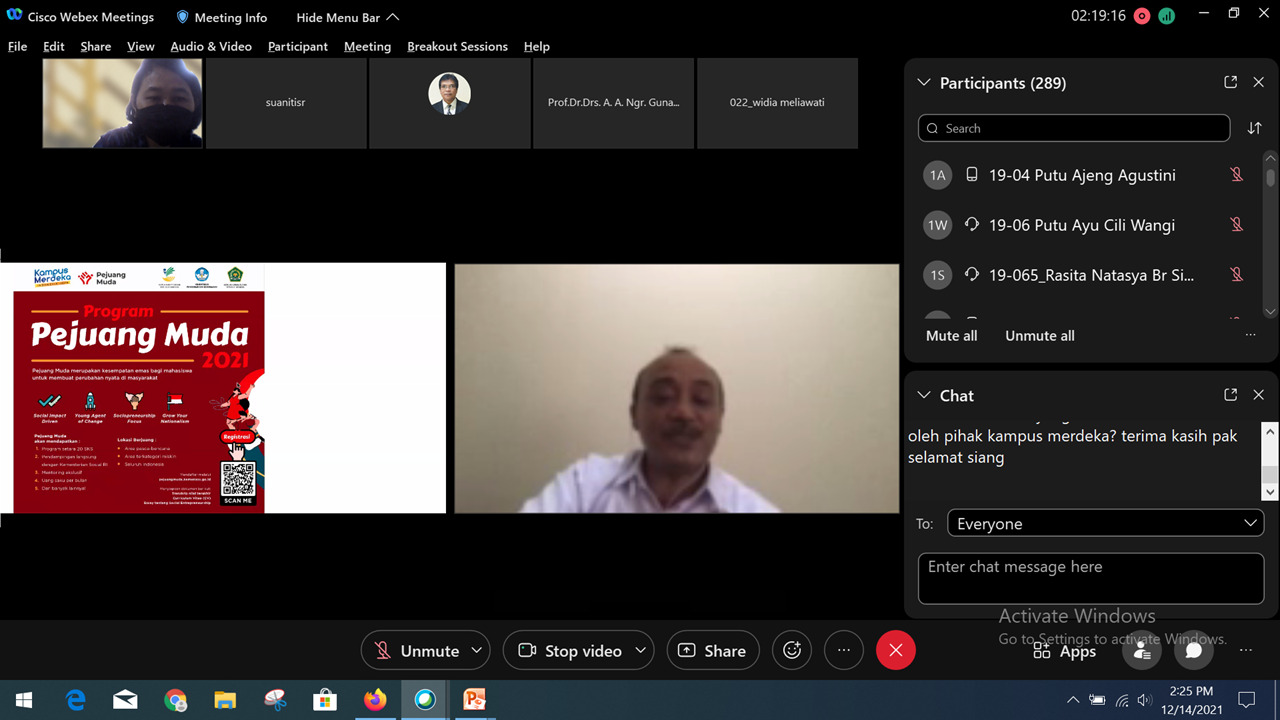Click the muted mic icon for Putu Ayu Cili Wangi
The height and width of the screenshot is (720, 1280).
point(1237,225)
